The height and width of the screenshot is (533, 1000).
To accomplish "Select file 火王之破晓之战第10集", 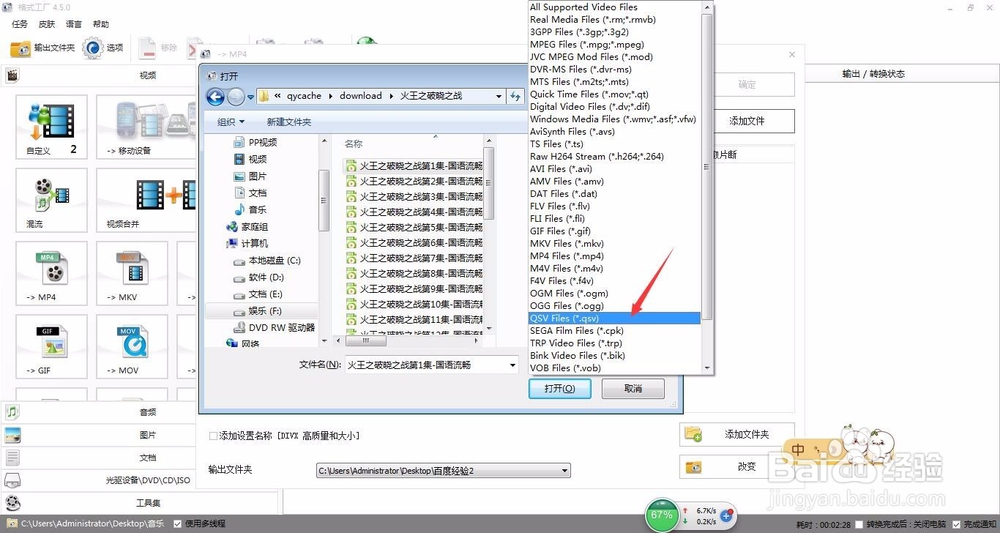I will 414,304.
